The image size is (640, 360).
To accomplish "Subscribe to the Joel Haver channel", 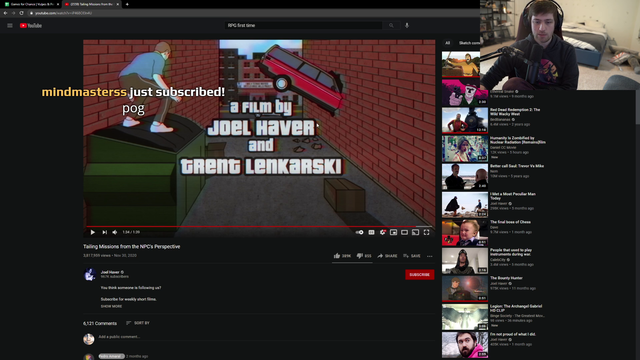I will click(x=420, y=275).
